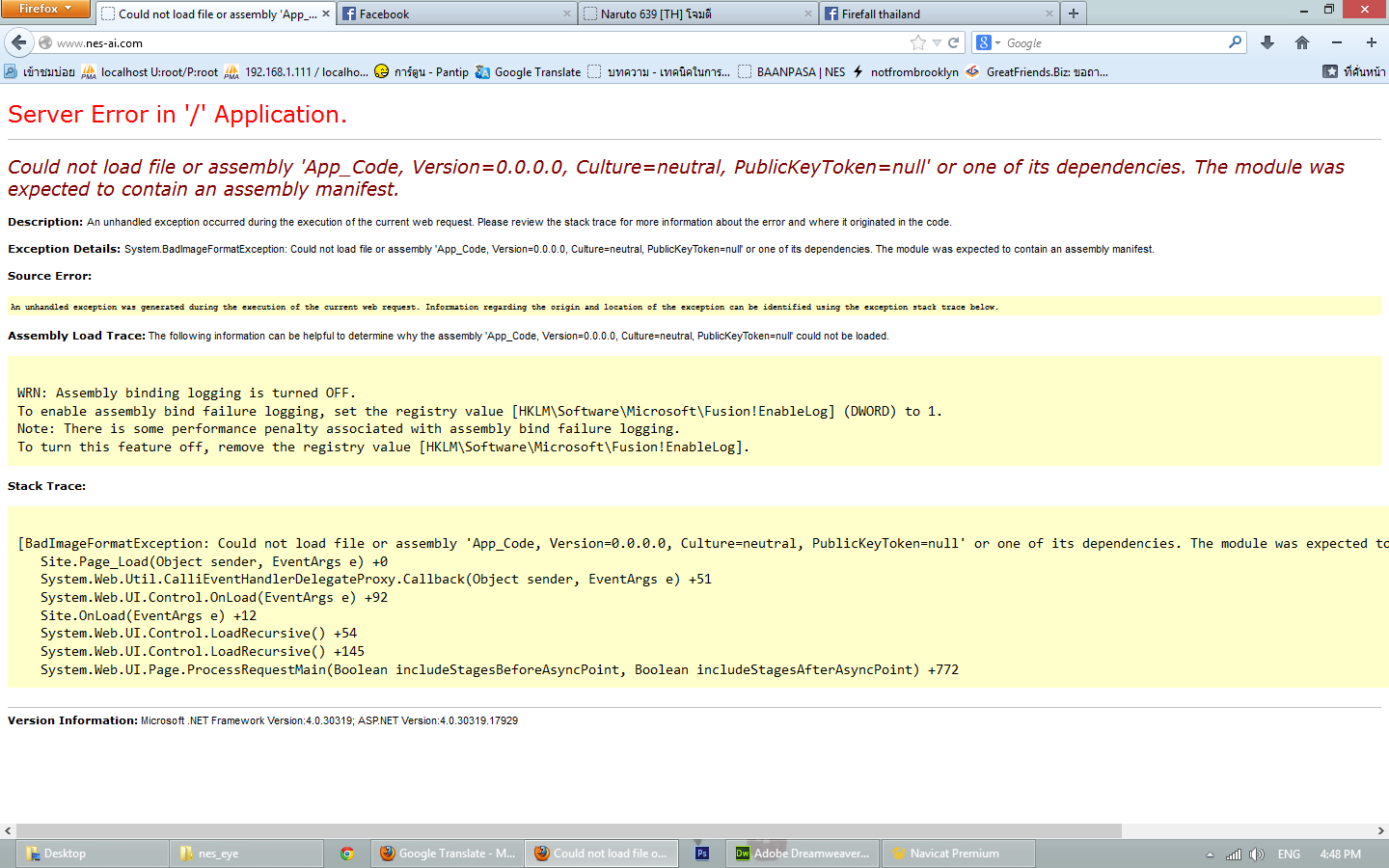Click the 'Assembly Load Trace:' label
Image resolution: width=1389 pixels, height=868 pixels.
[76, 336]
